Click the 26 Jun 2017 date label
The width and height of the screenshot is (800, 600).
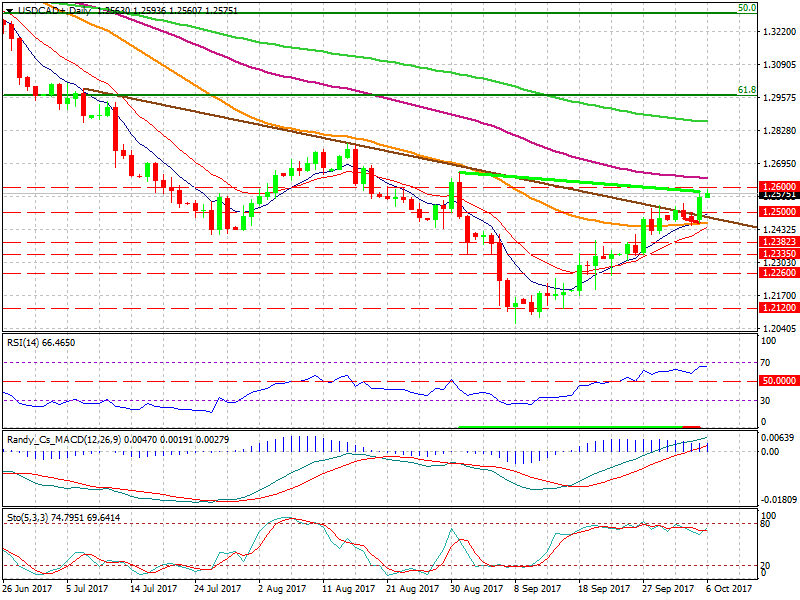coord(25,590)
